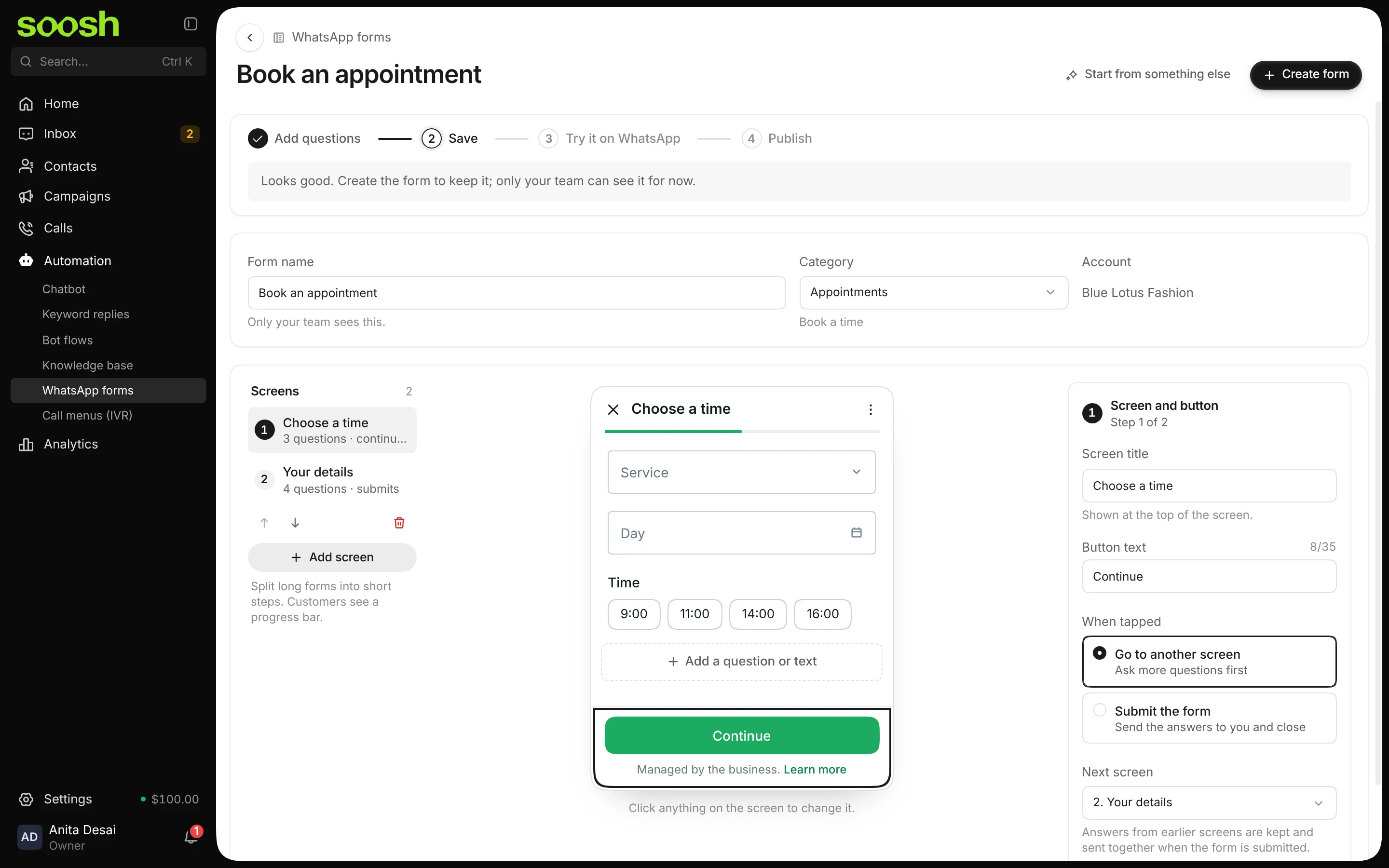This screenshot has height=868, width=1389.
Task: Click the Analytics chart icon
Action: pos(26,444)
